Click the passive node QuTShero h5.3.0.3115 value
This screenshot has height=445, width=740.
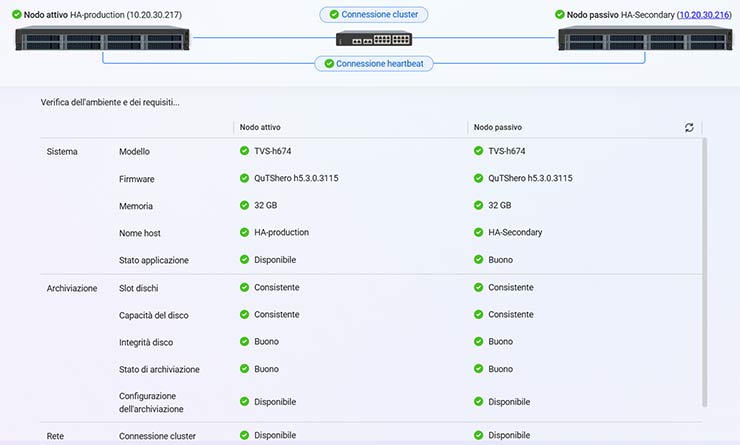click(530, 178)
